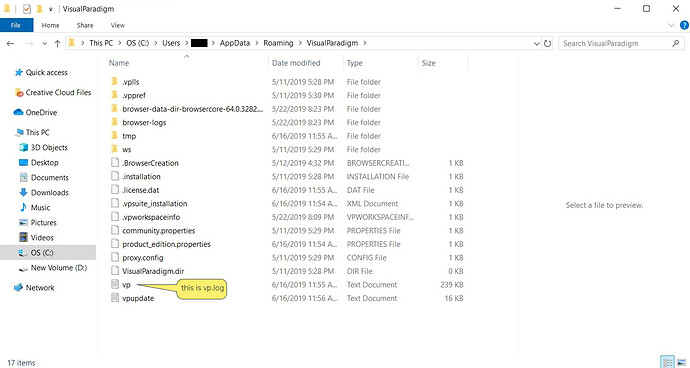
Task: Open the Help question mark icon
Action: pos(684,25)
